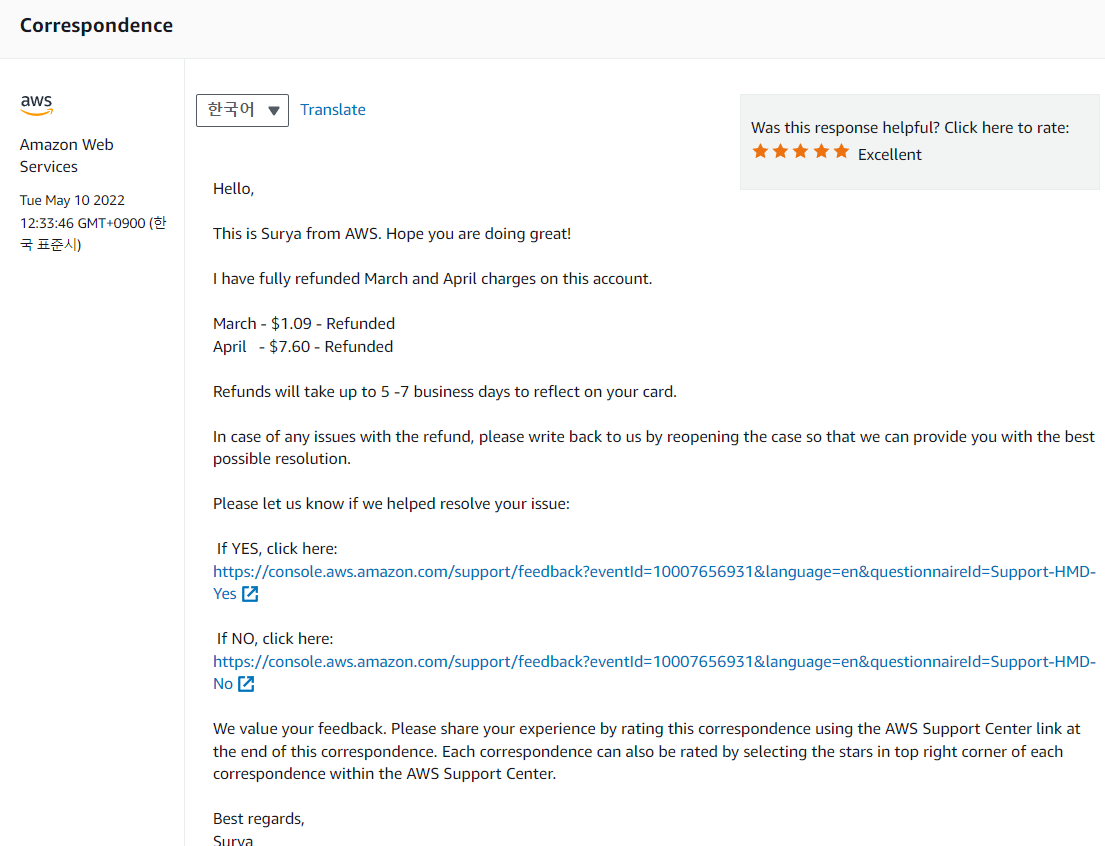Open the Support-HMD-Yes feedback URL
This screenshot has height=846, width=1105.
[654, 582]
